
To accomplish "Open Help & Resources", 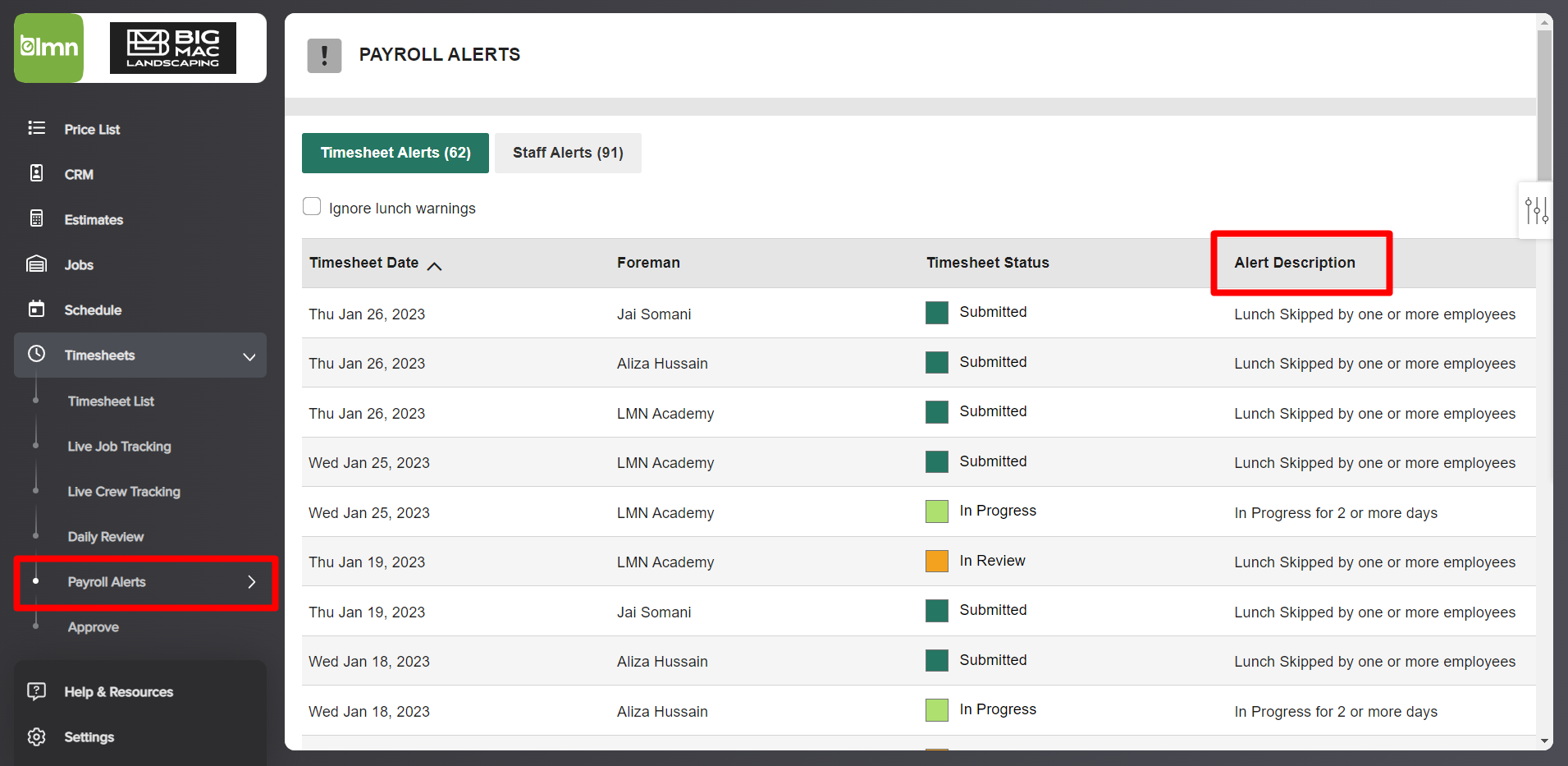I will (119, 692).
